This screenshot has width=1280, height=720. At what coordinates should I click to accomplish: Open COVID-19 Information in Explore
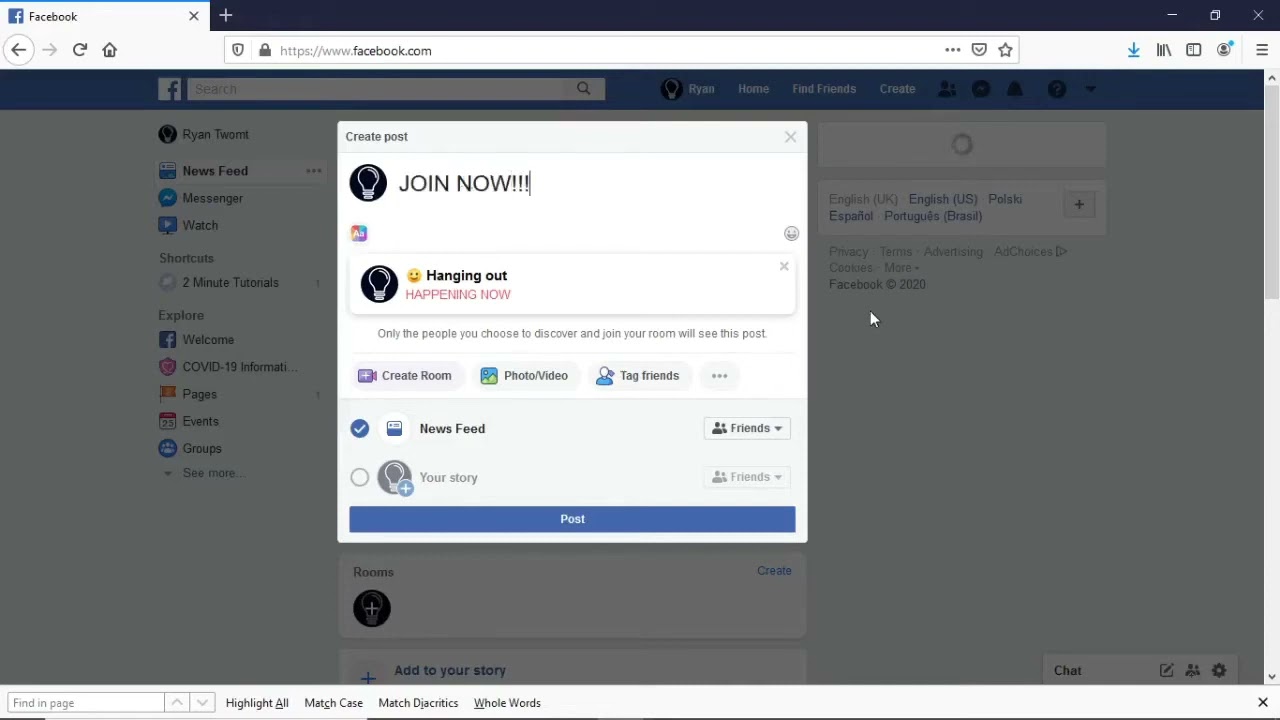240,367
